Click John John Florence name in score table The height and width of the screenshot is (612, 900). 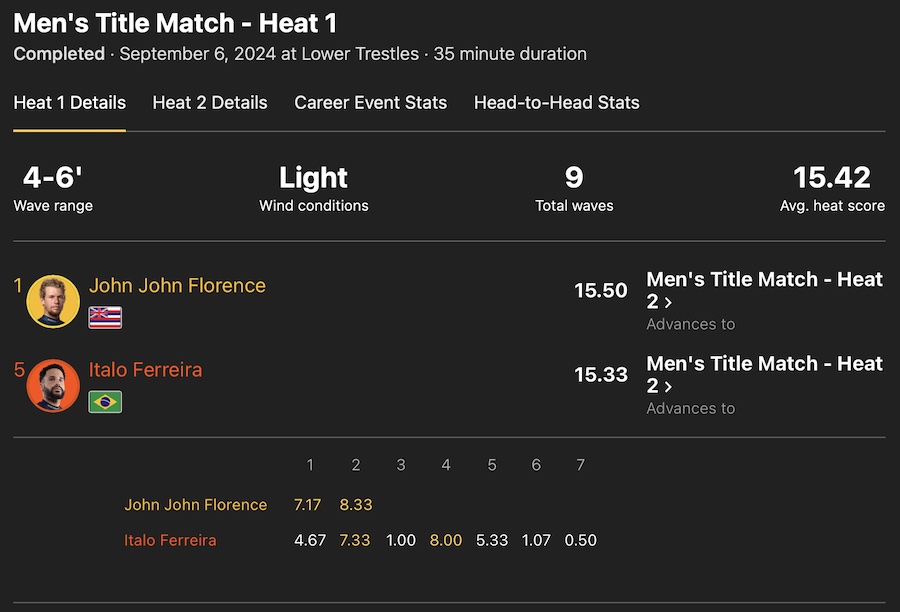click(x=195, y=505)
